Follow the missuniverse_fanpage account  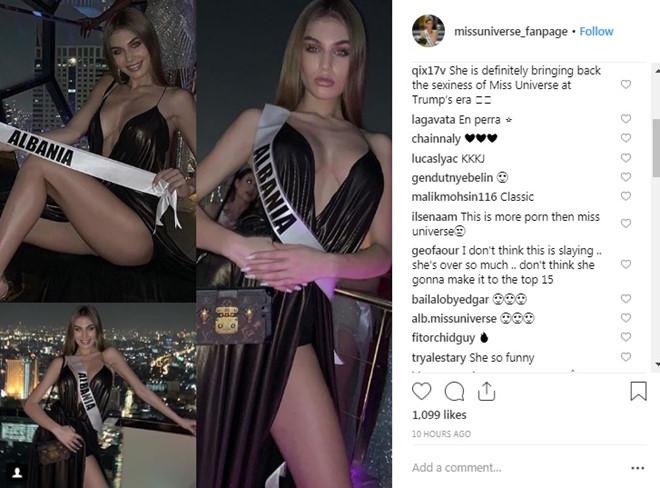point(596,32)
